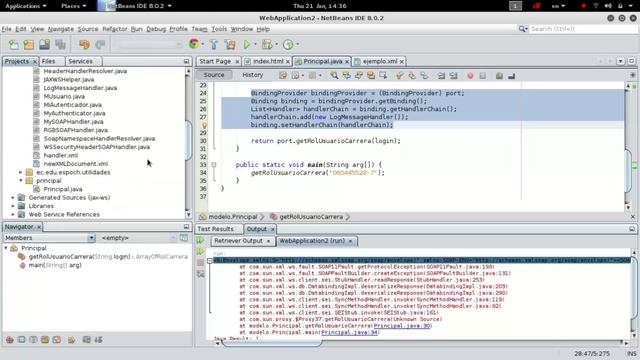The image size is (640, 360).
Task: Follow the Principal.java:34 stack trace link
Action: click(x=349, y=332)
